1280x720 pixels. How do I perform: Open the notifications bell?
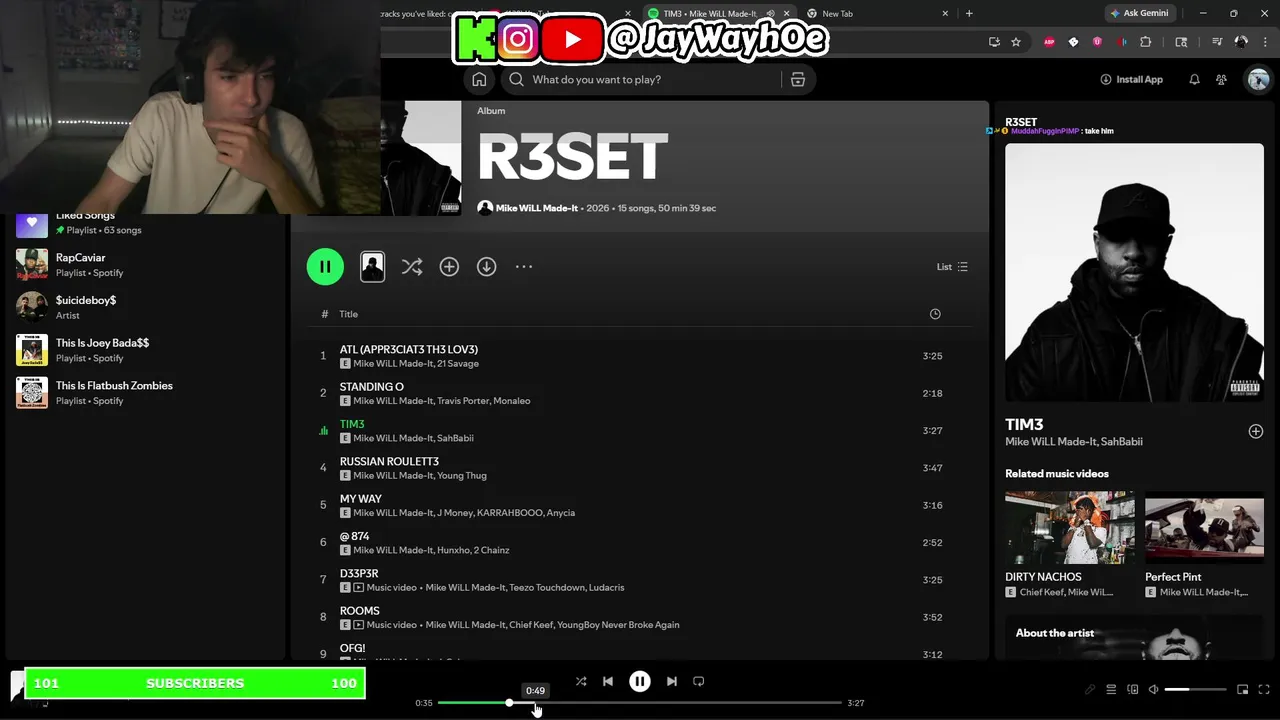pyautogui.click(x=1194, y=80)
